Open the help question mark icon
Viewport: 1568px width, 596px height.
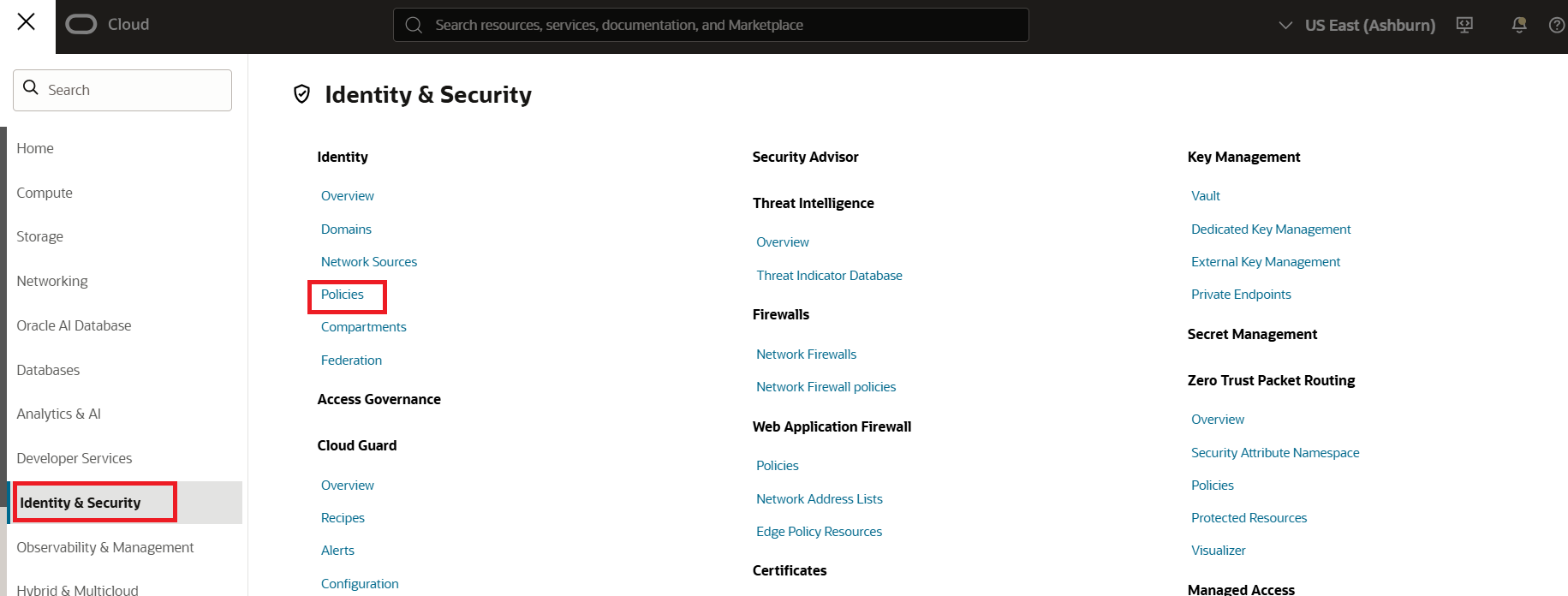(1557, 25)
